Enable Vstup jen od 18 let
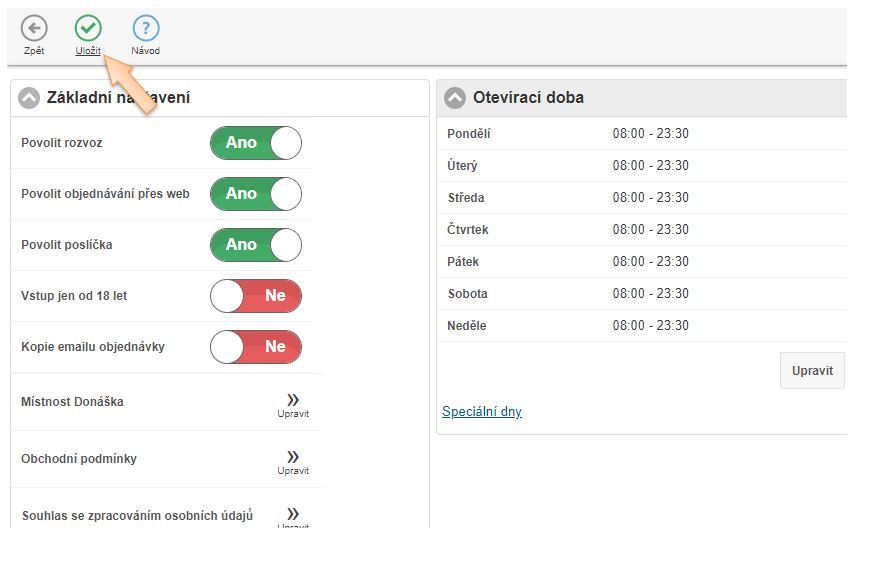893x583 pixels. coord(255,296)
